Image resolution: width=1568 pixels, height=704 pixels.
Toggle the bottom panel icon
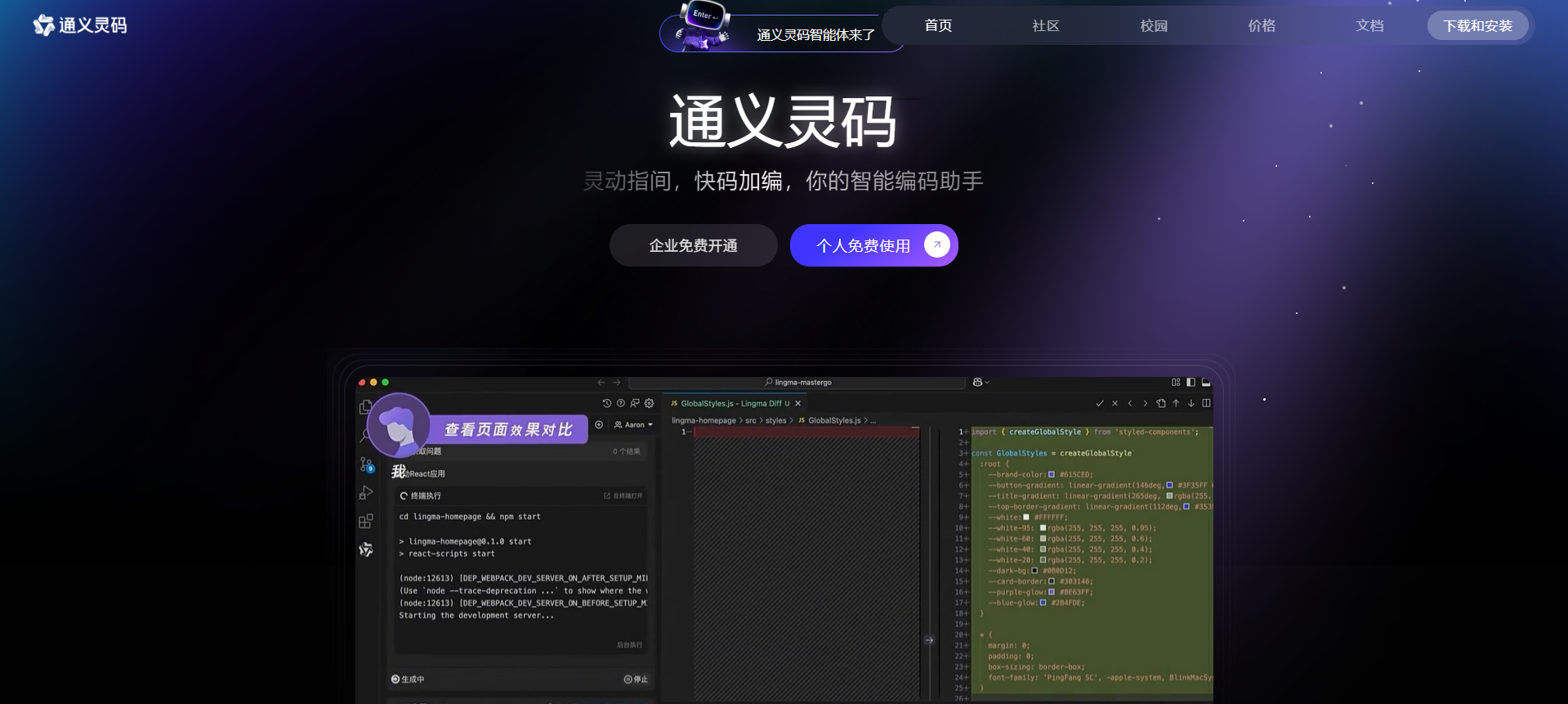pyautogui.click(x=1206, y=382)
